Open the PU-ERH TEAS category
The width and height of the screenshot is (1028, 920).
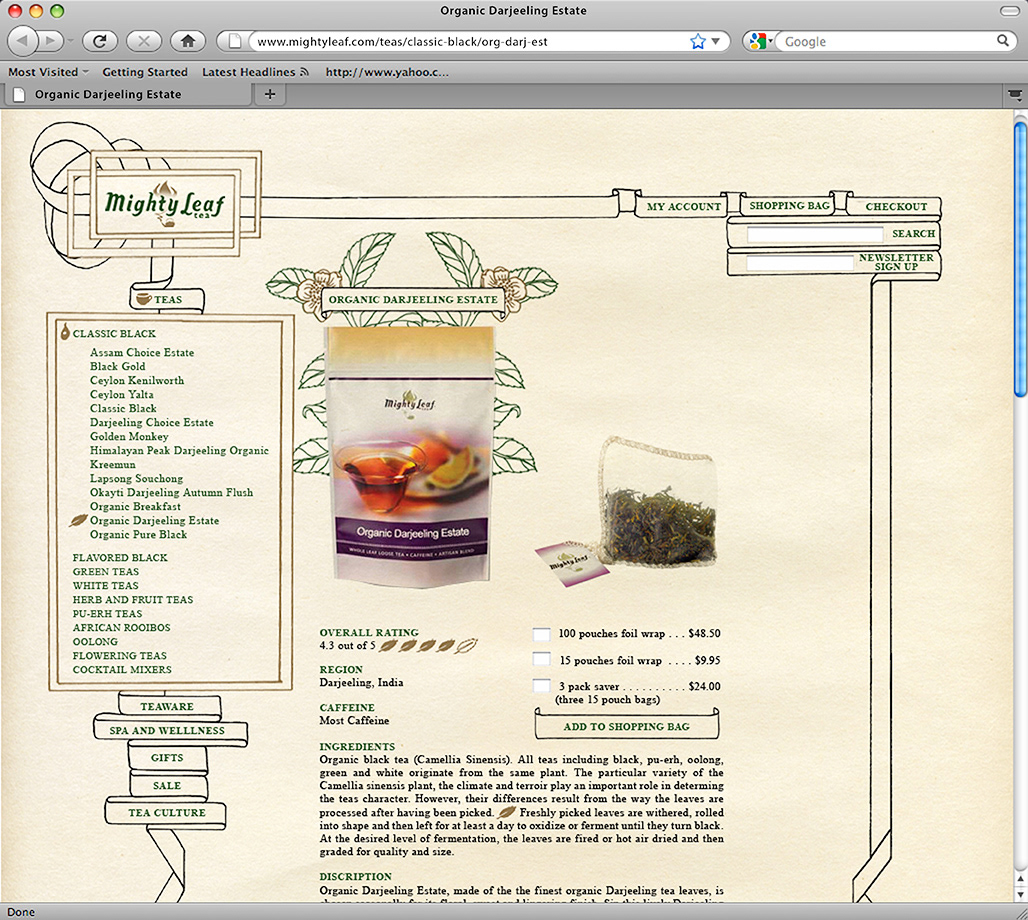pos(108,614)
